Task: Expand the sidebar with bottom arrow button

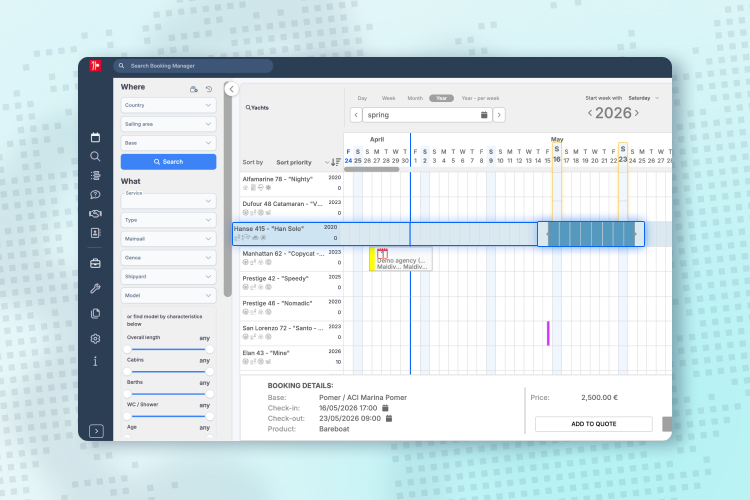Action: click(96, 430)
